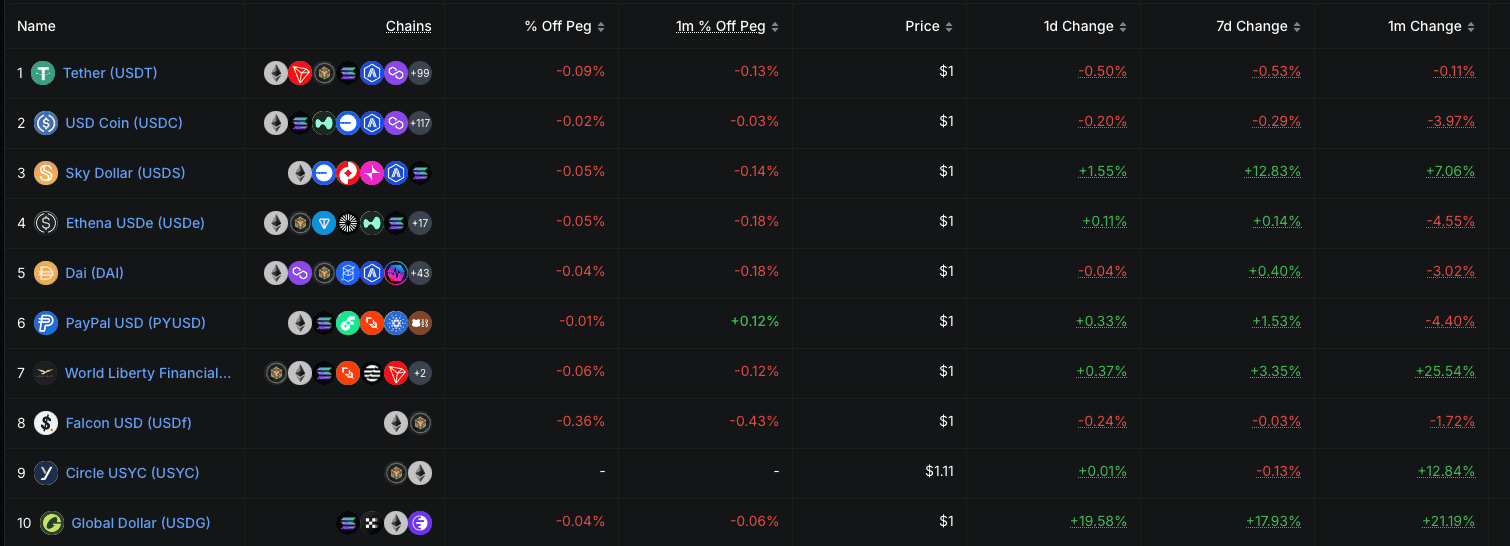Click the Dai (DAI) coin logo

tap(46, 273)
